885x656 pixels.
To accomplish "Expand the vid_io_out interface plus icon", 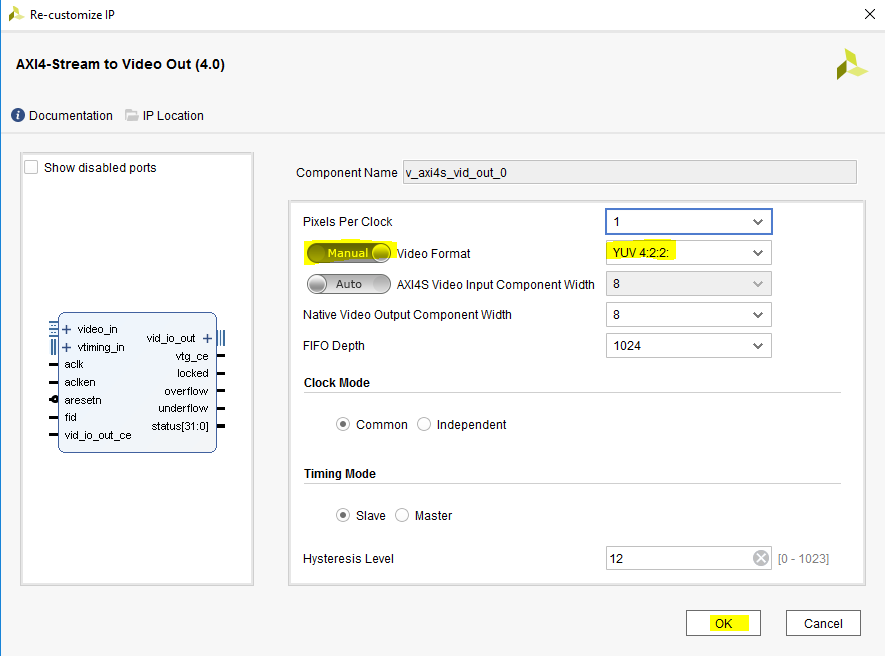I will (x=207, y=338).
